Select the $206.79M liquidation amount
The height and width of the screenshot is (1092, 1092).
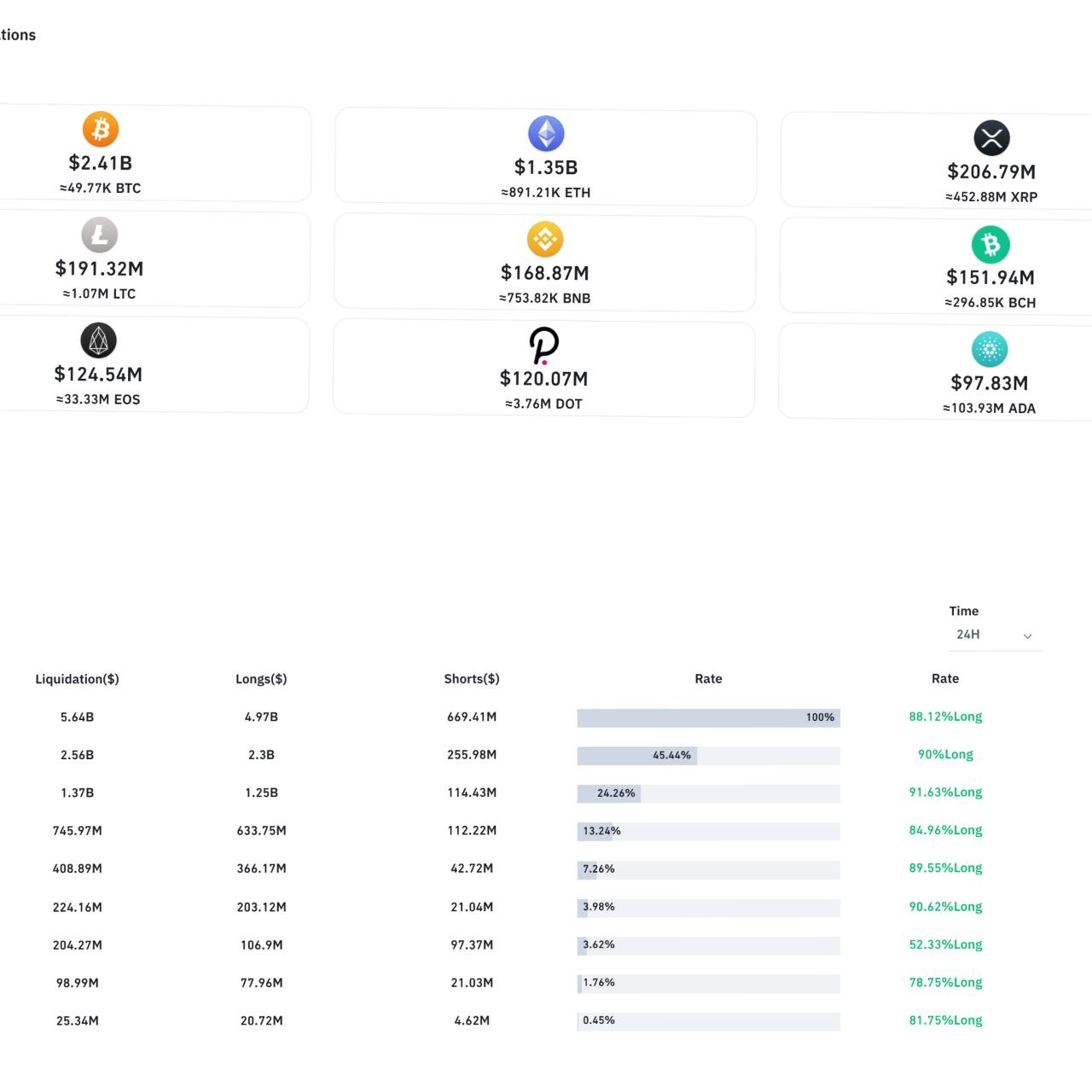tap(991, 171)
